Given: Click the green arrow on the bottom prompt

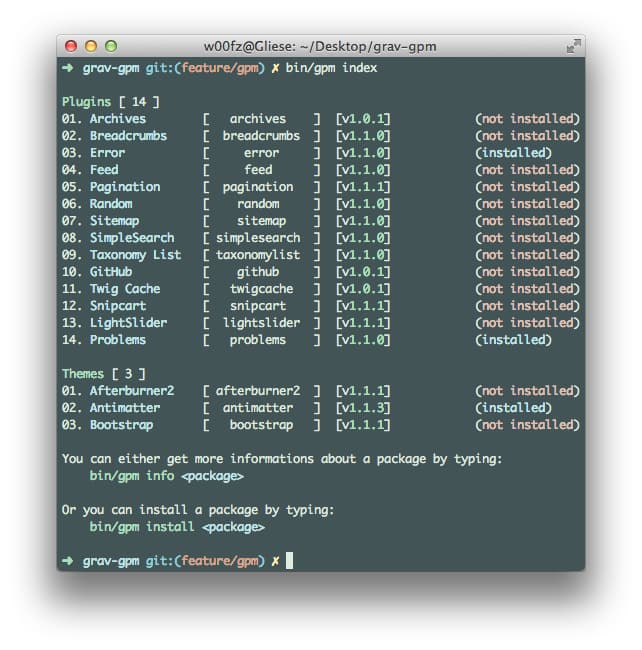Looking at the screenshot, I should point(67,561).
